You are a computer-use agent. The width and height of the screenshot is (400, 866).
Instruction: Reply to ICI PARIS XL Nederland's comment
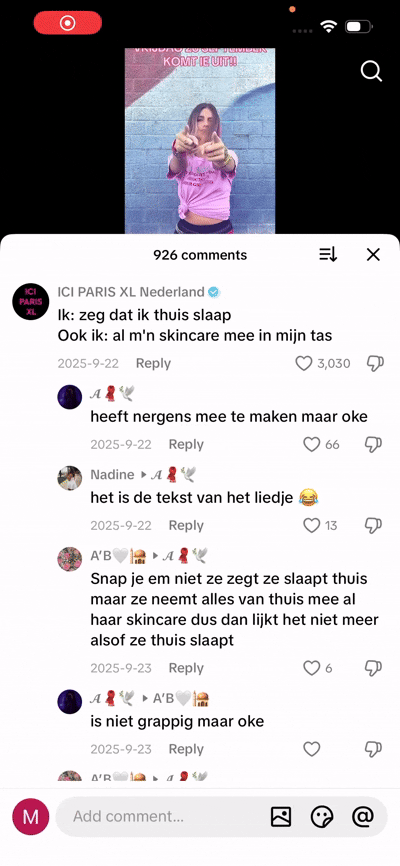tap(153, 363)
